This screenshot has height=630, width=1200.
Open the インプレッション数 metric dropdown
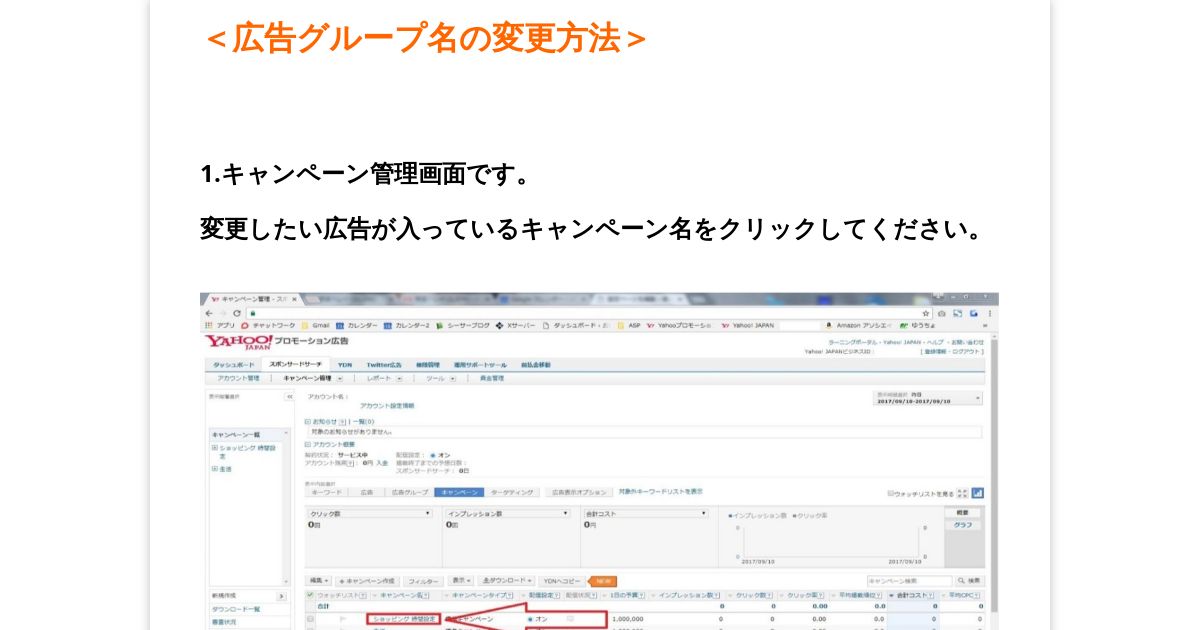(507, 514)
